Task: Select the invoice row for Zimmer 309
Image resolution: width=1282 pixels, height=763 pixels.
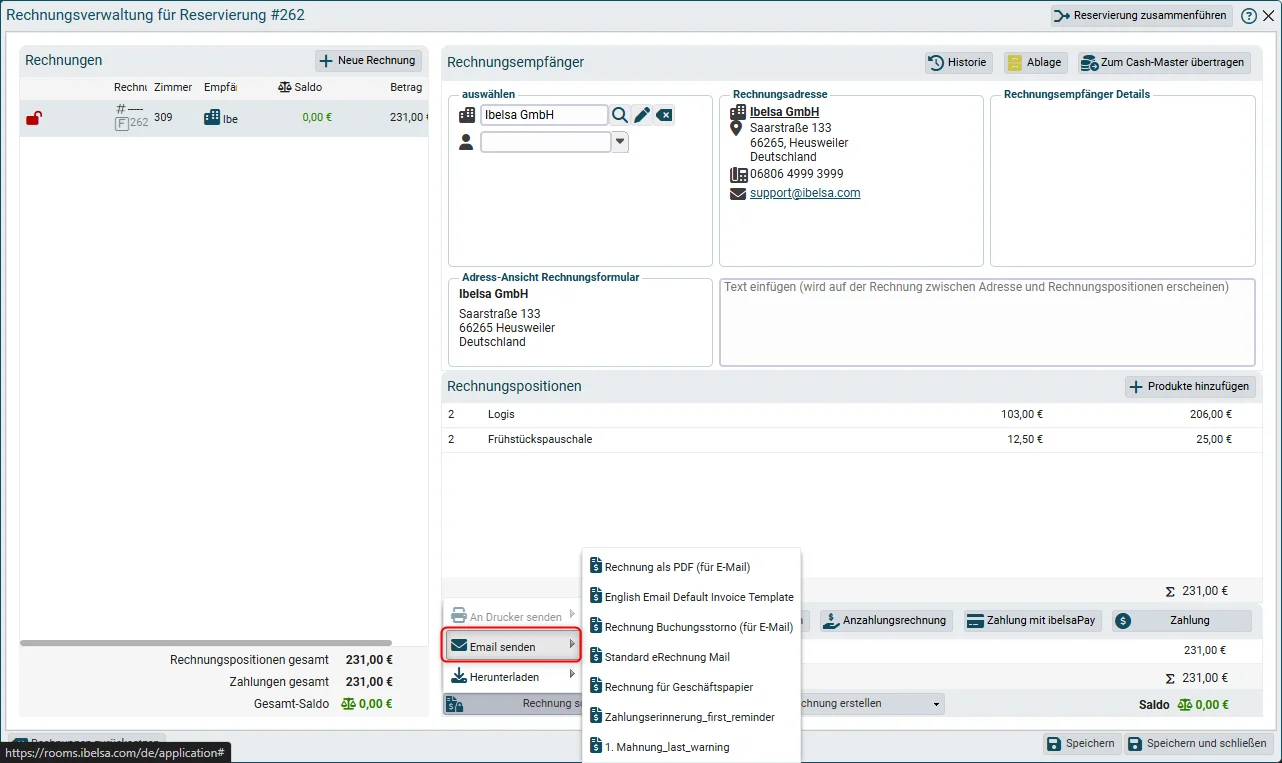Action: click(224, 118)
